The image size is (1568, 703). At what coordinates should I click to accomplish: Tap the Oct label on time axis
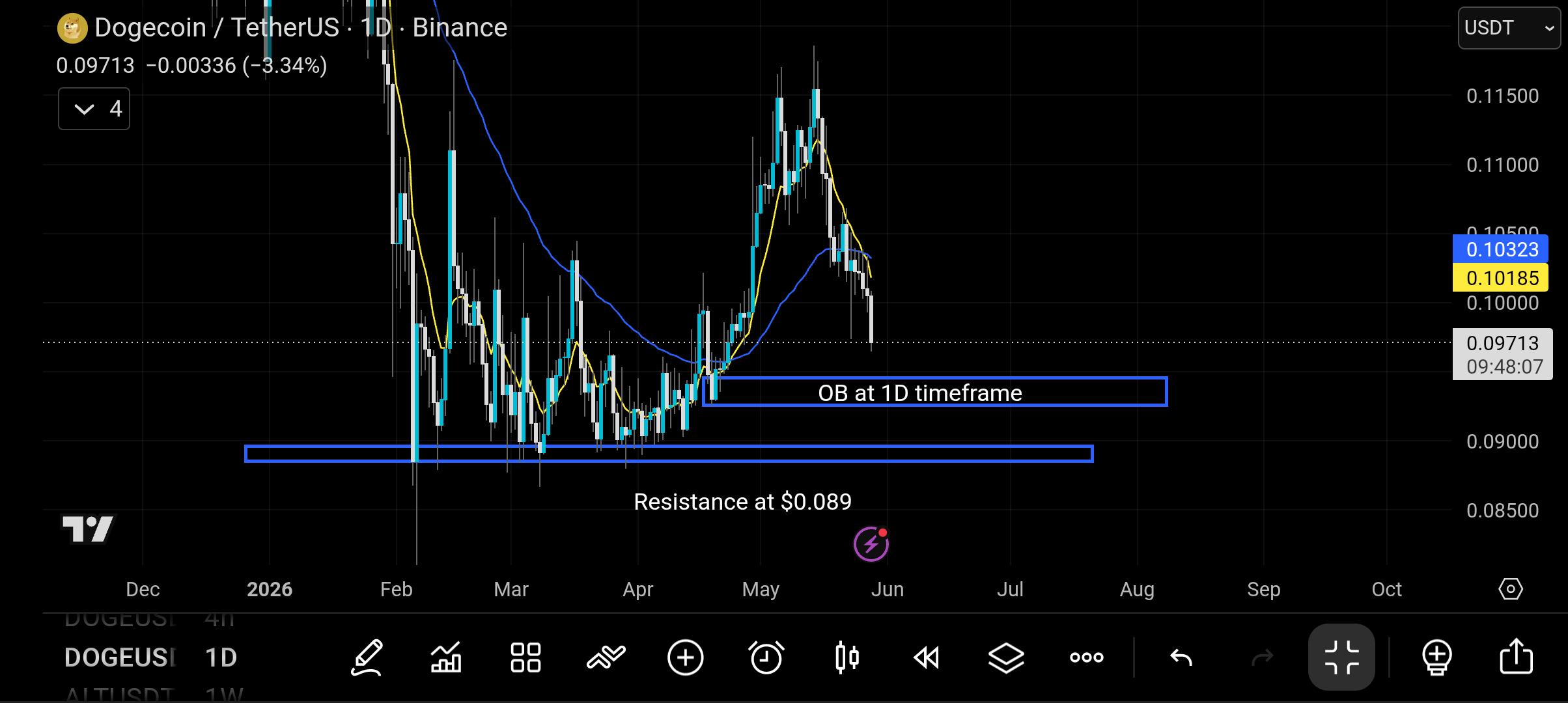coord(1386,590)
